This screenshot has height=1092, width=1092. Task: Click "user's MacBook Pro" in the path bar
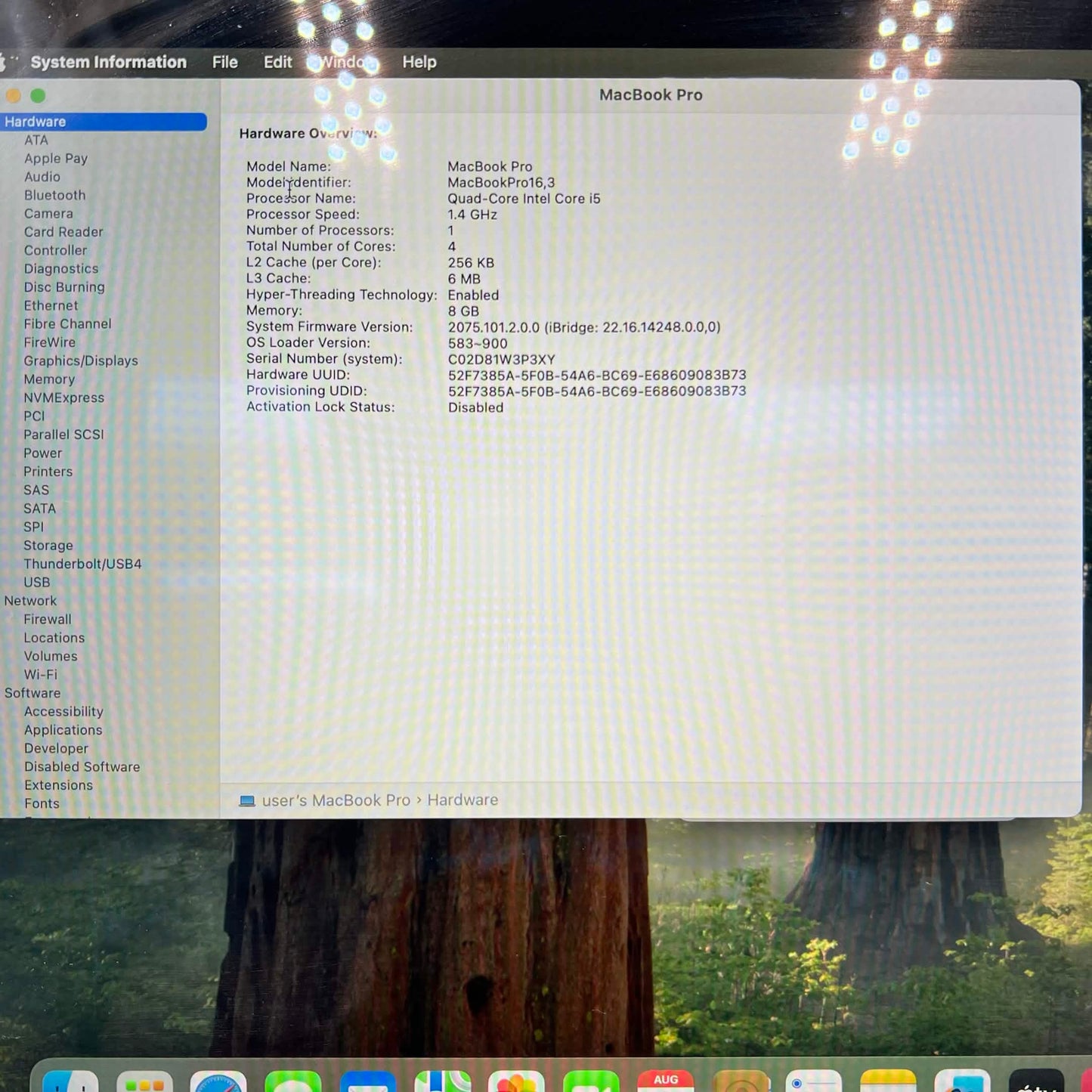pos(336,800)
